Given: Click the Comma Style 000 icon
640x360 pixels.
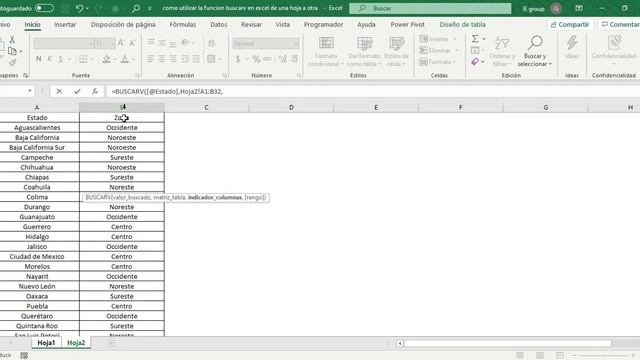Looking at the screenshot, I should [x=267, y=59].
